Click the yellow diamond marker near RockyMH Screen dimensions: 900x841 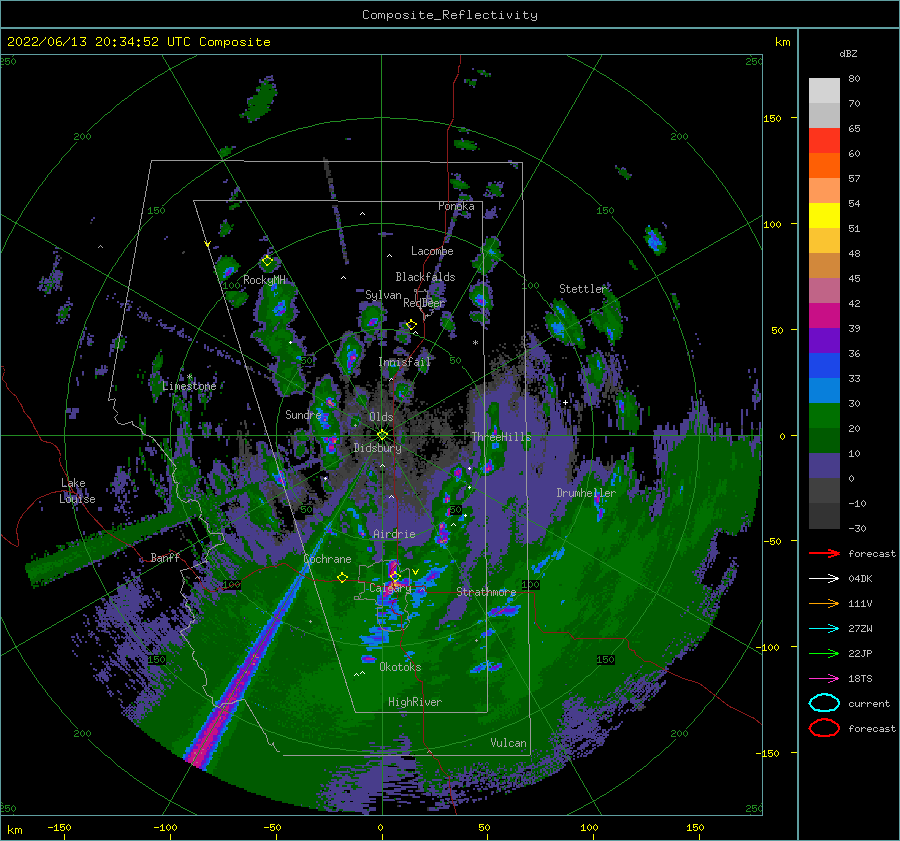pos(267,261)
